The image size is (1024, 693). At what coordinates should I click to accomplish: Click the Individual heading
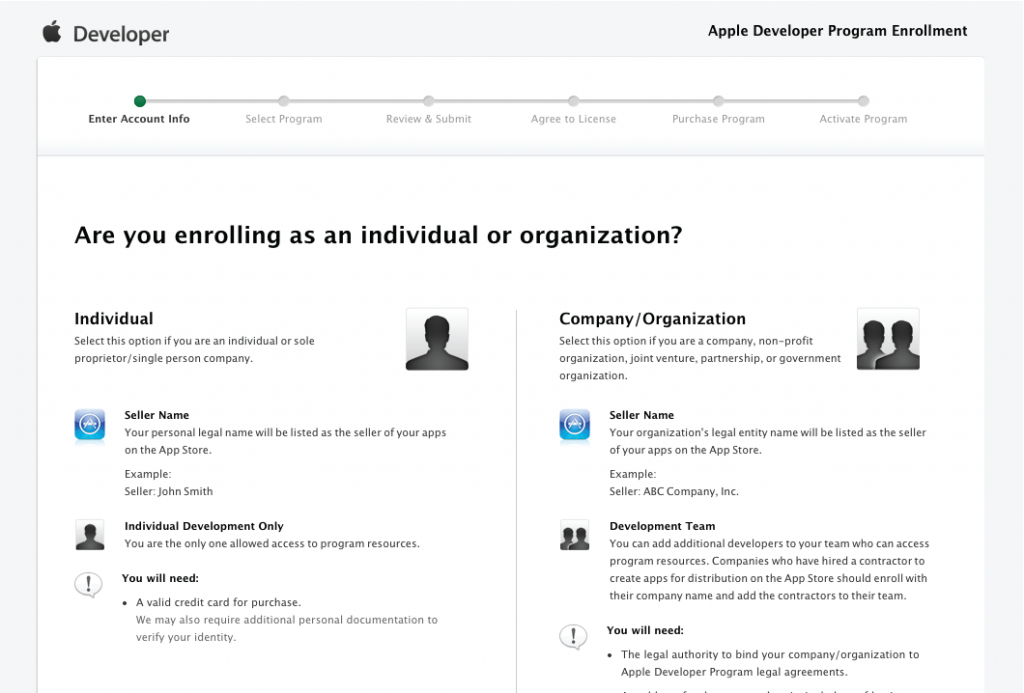click(114, 319)
